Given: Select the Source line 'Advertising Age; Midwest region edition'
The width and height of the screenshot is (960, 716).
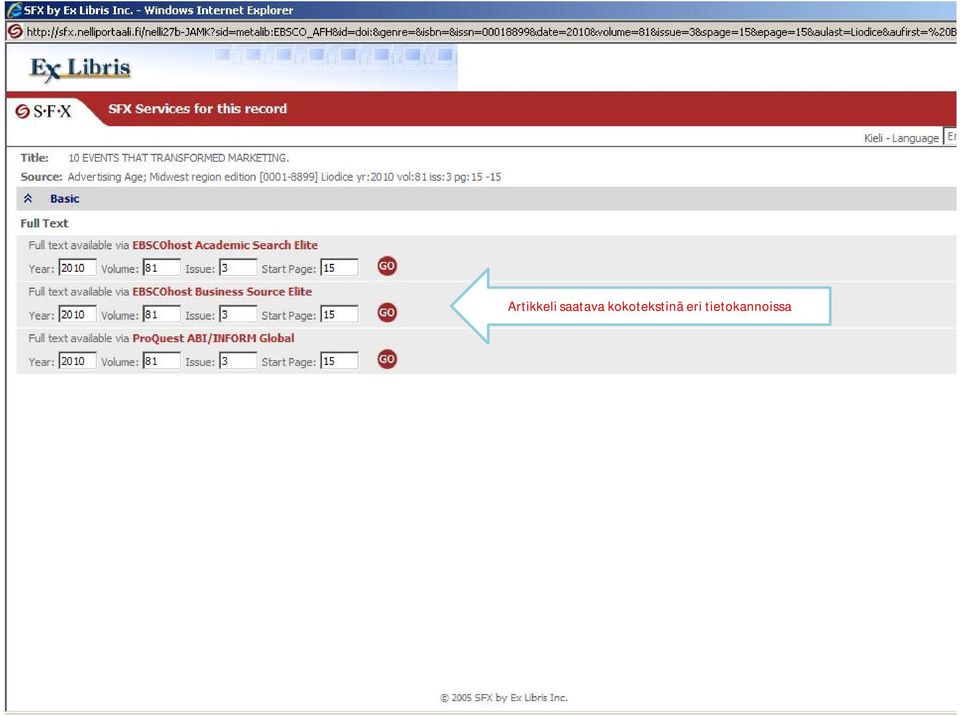Looking at the screenshot, I should [162, 177].
